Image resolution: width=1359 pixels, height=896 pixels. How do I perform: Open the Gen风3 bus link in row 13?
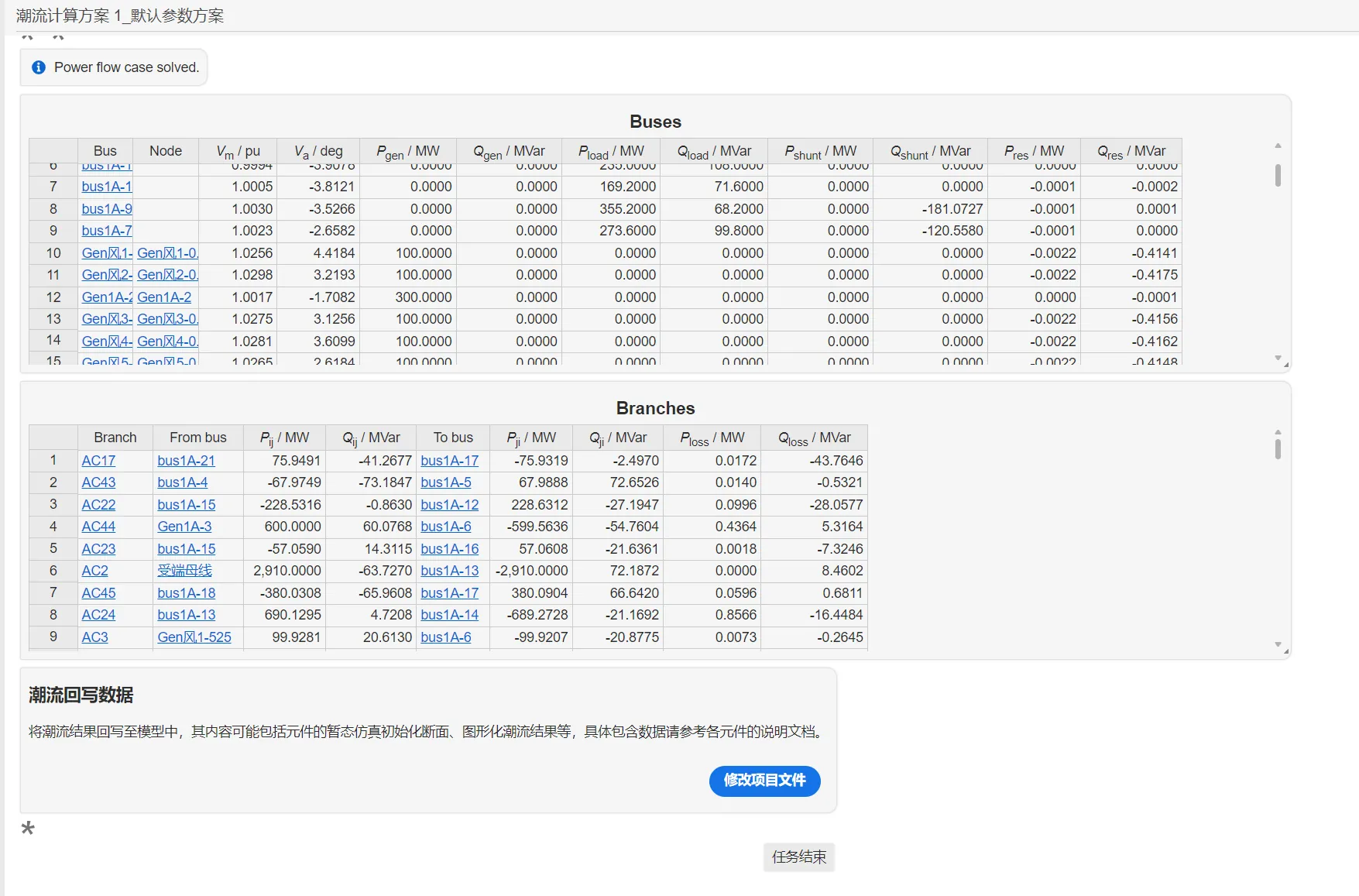point(107,319)
